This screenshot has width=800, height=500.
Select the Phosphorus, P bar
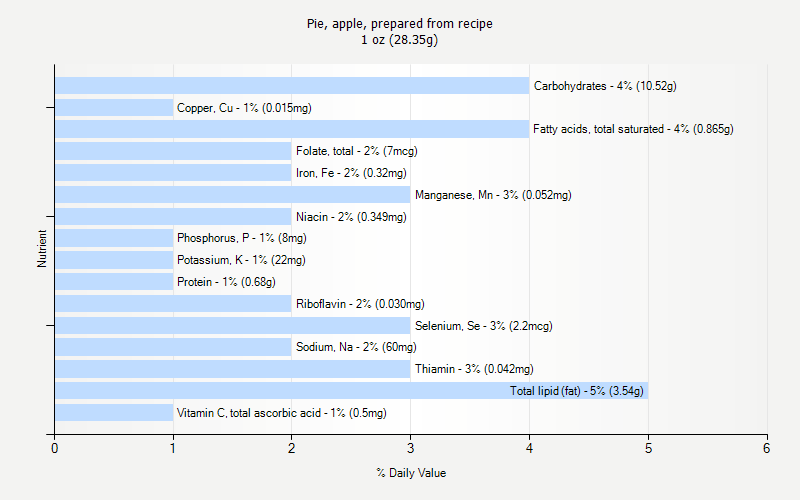[x=114, y=238]
